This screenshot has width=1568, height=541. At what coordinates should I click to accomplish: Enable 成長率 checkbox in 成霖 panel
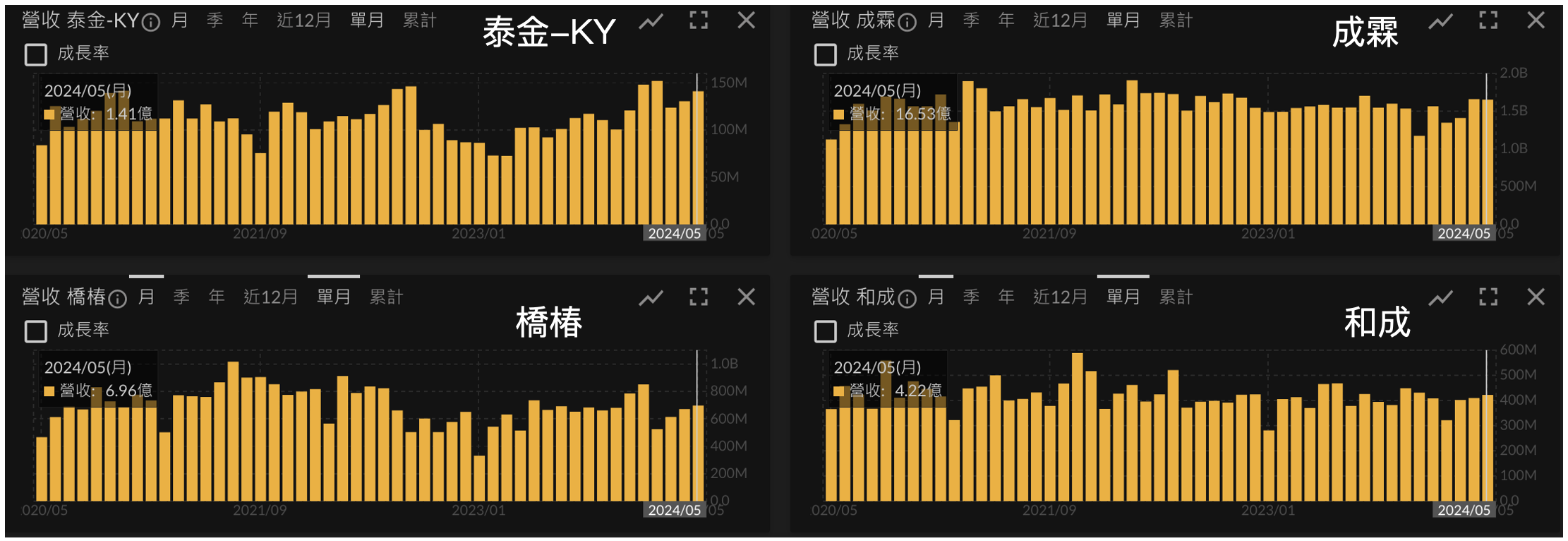tap(826, 54)
